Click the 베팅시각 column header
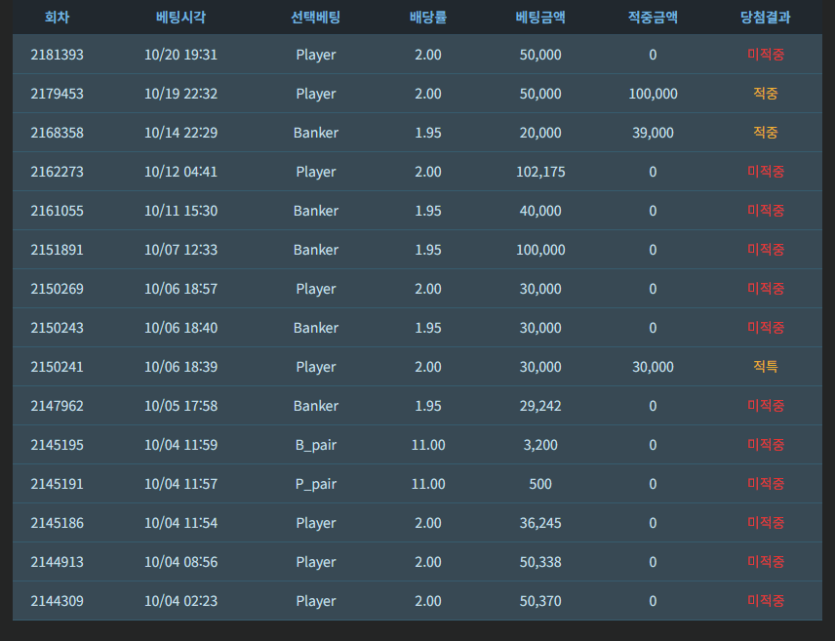This screenshot has height=641, width=835. (x=181, y=17)
